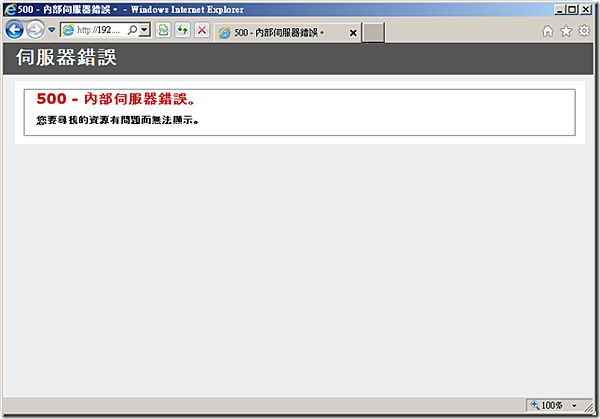The image size is (600, 419).
Task: Click the zoom level 100% button
Action: point(548,405)
